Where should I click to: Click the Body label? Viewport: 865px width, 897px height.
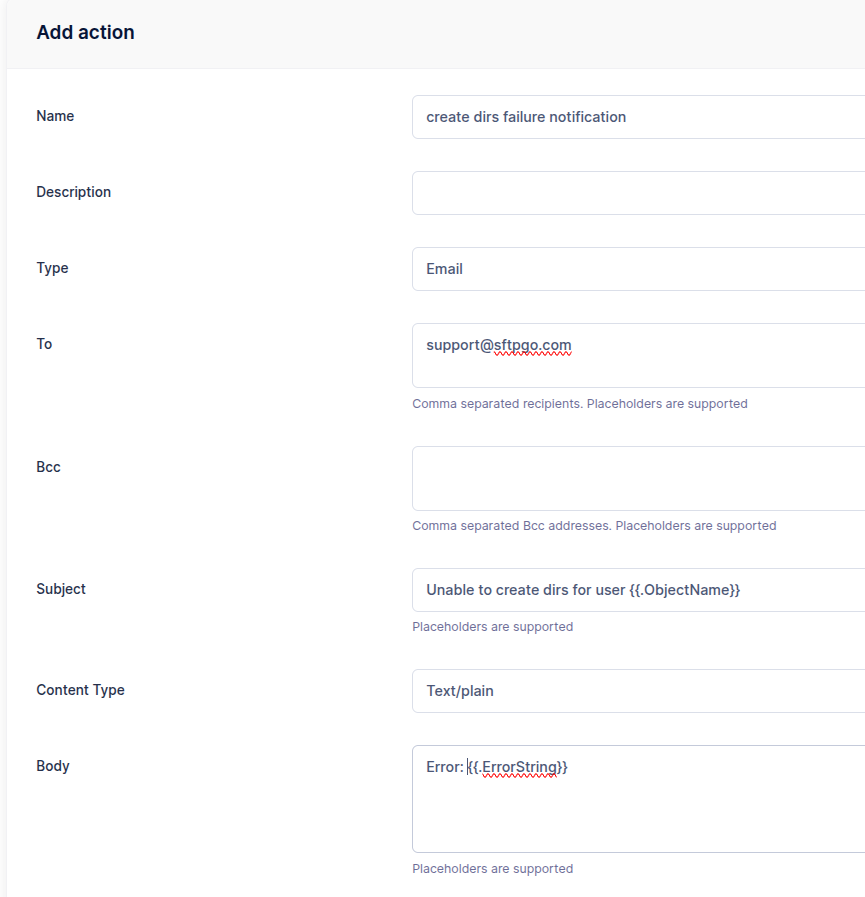(53, 766)
